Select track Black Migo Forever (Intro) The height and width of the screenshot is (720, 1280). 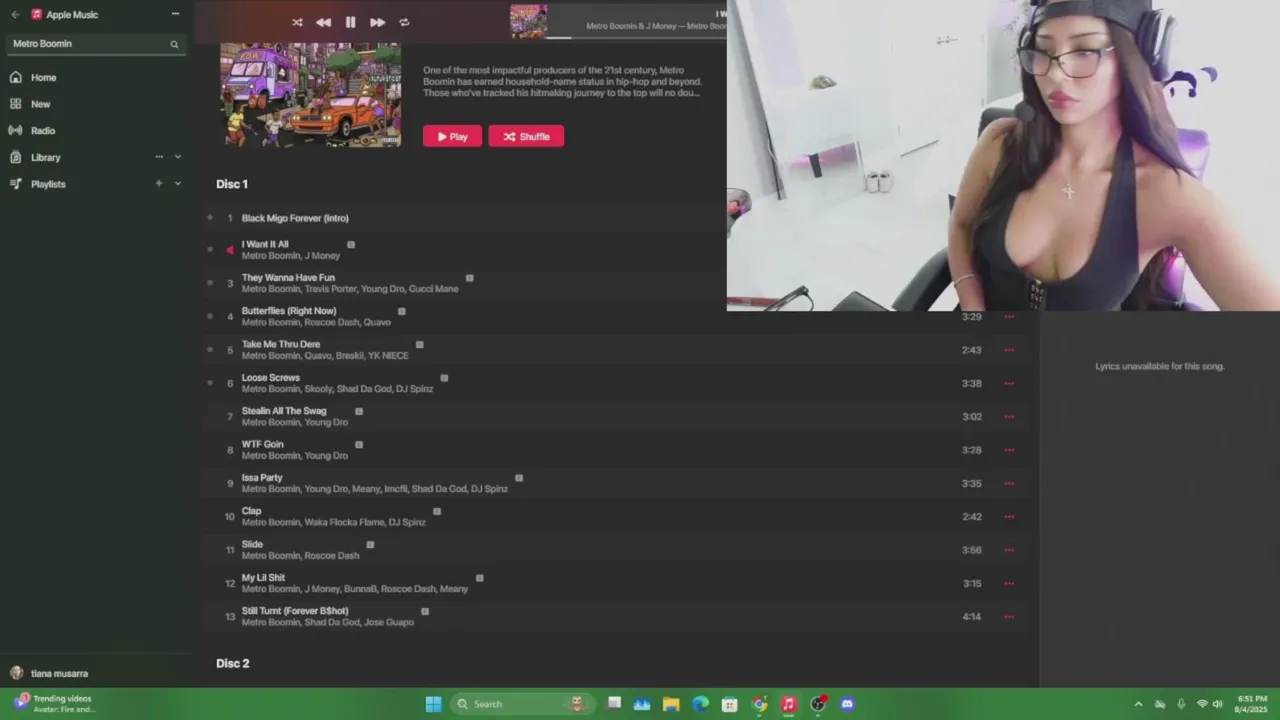tap(295, 218)
